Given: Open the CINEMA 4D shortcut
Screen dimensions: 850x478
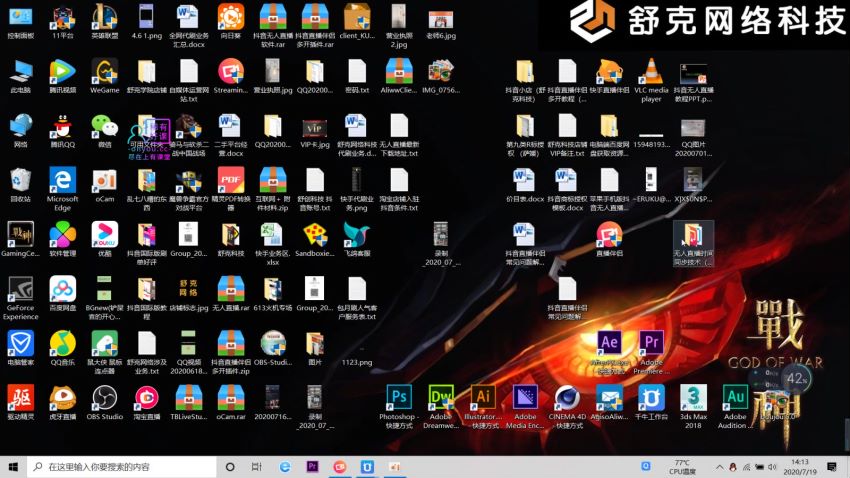Looking at the screenshot, I should 567,397.
